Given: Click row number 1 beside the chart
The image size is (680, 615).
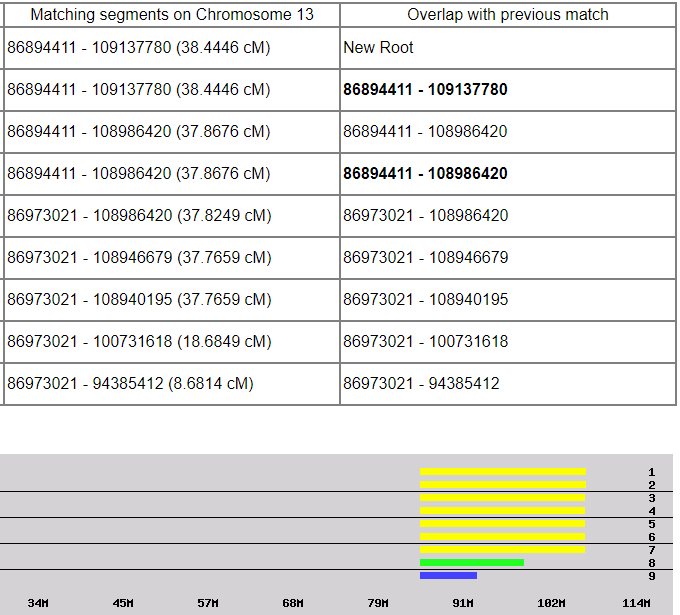Looking at the screenshot, I should click(651, 472).
